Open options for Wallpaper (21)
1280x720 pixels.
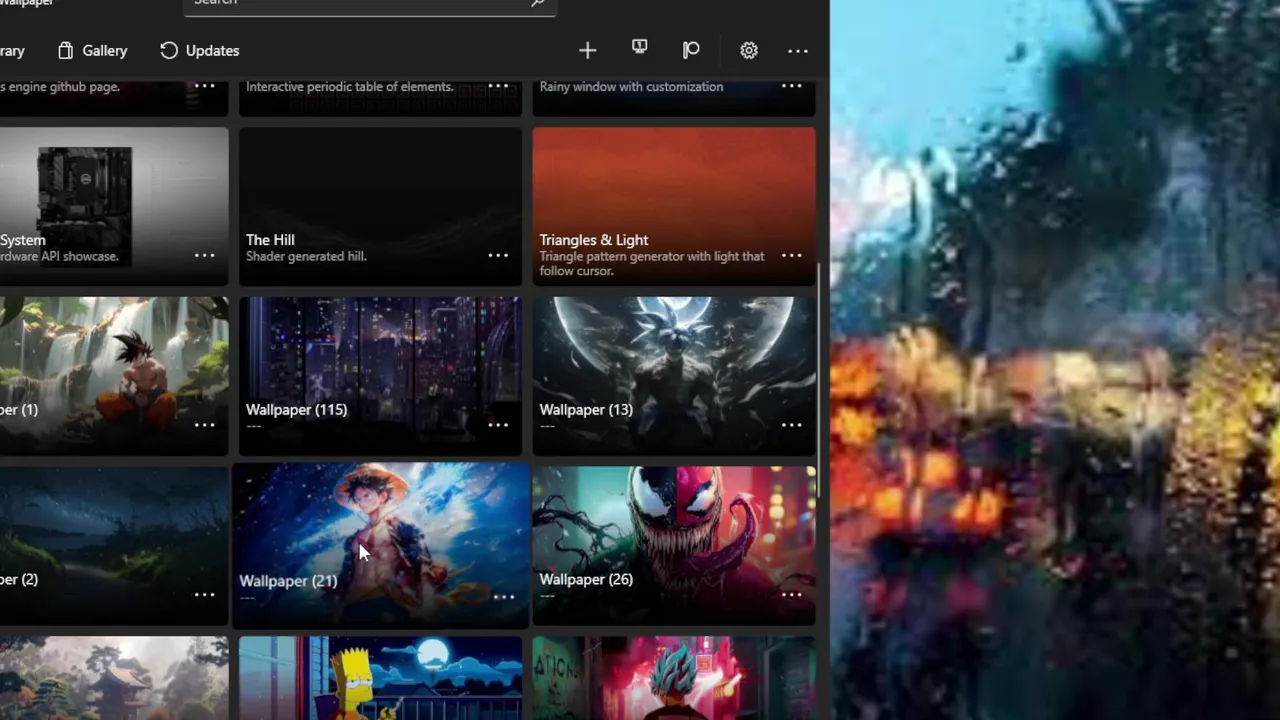pos(503,597)
